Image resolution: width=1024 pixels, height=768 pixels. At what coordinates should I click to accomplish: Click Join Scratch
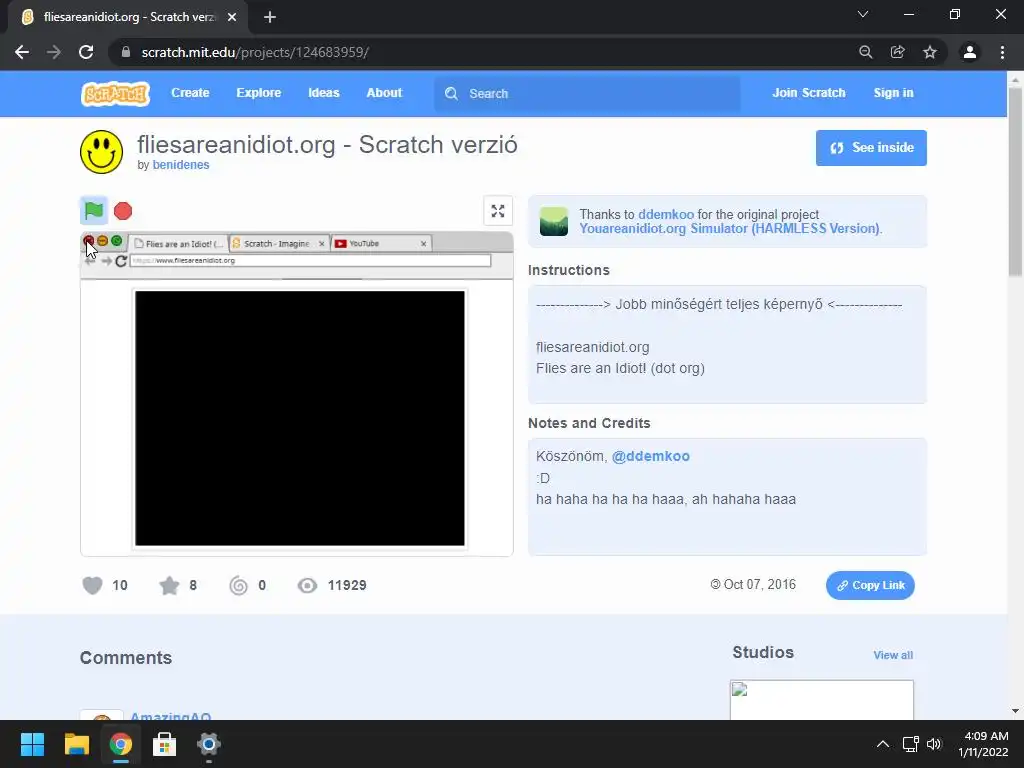click(808, 93)
